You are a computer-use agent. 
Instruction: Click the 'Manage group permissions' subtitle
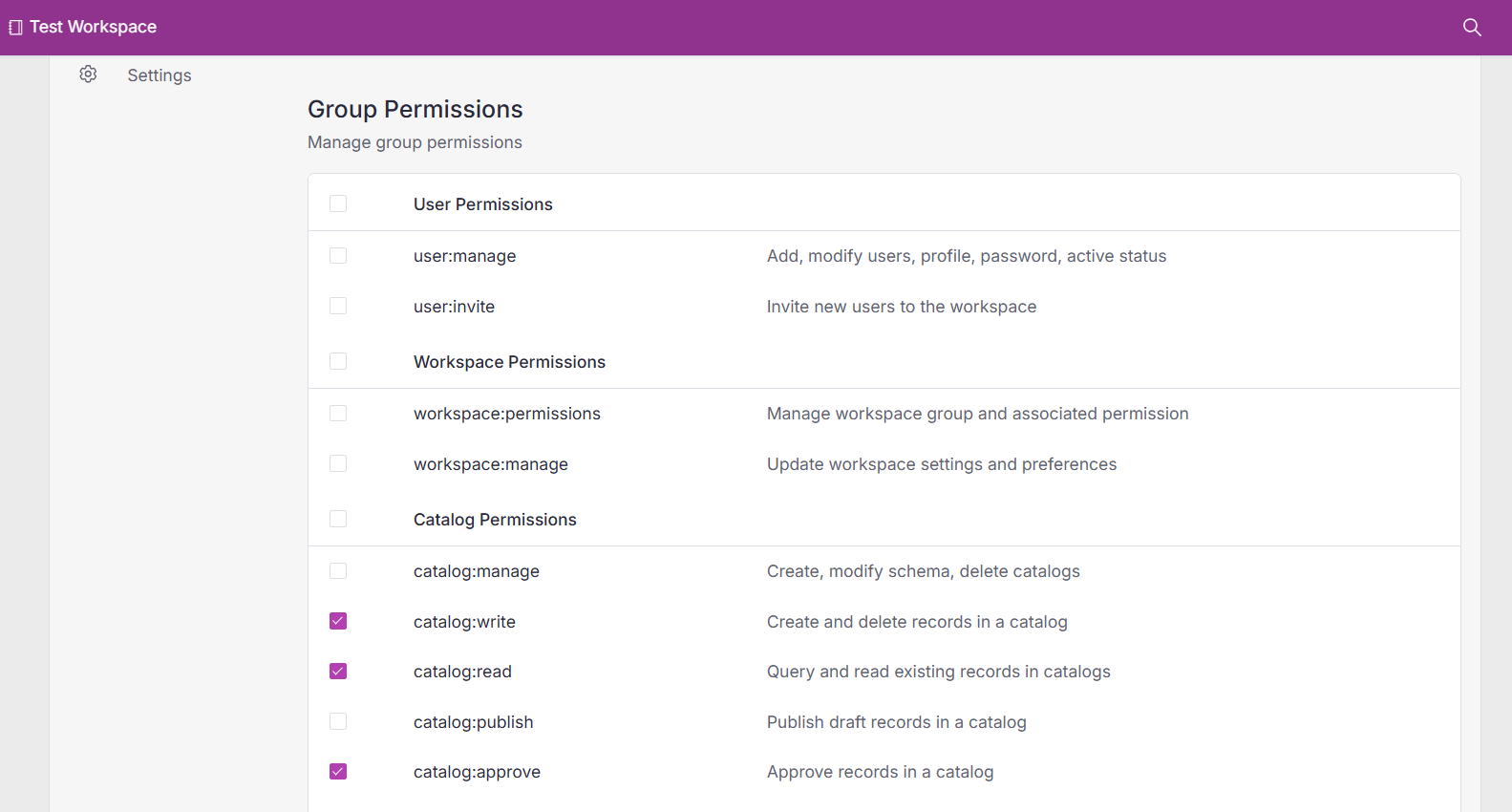[x=415, y=142]
